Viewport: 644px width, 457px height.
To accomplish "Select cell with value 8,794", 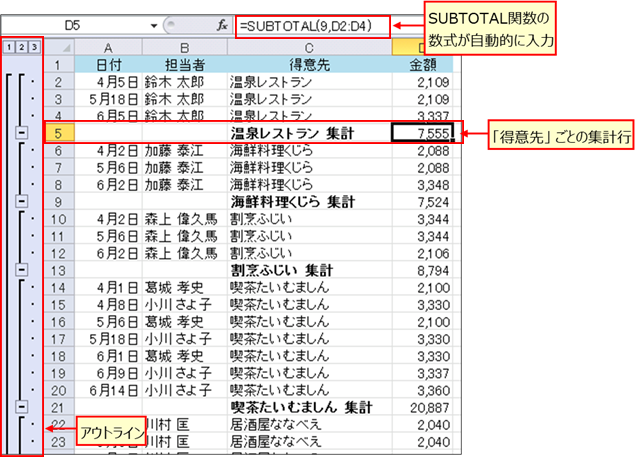I will tap(422, 270).
